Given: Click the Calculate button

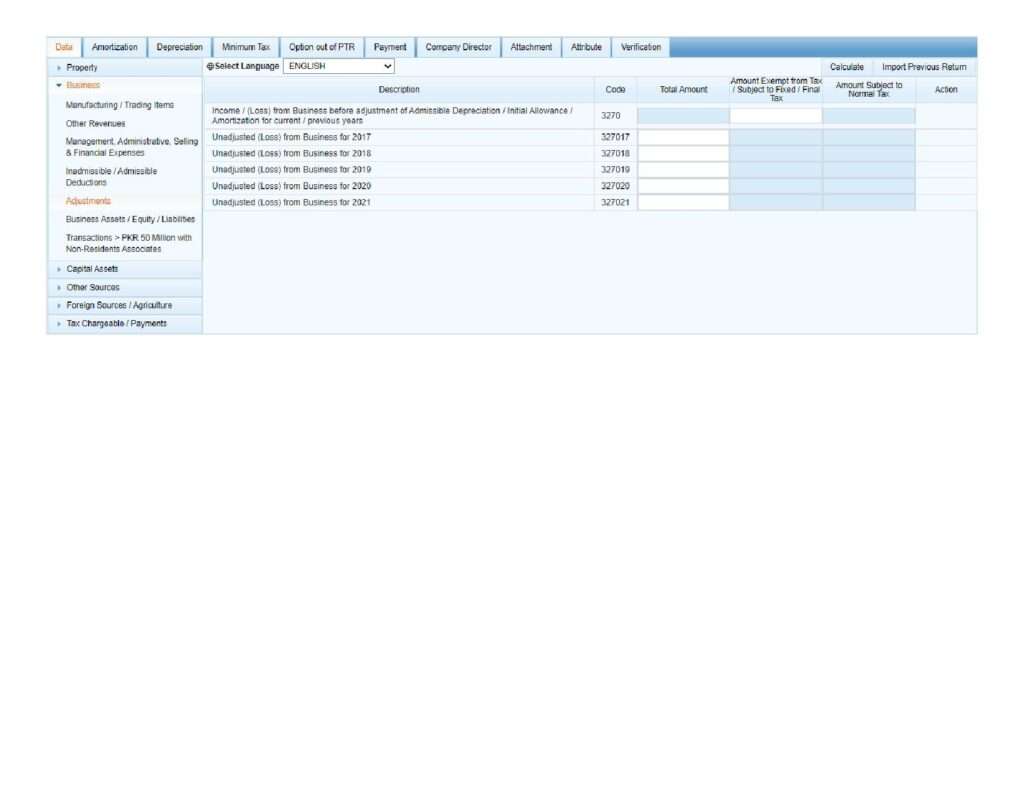Looking at the screenshot, I should click(x=846, y=67).
